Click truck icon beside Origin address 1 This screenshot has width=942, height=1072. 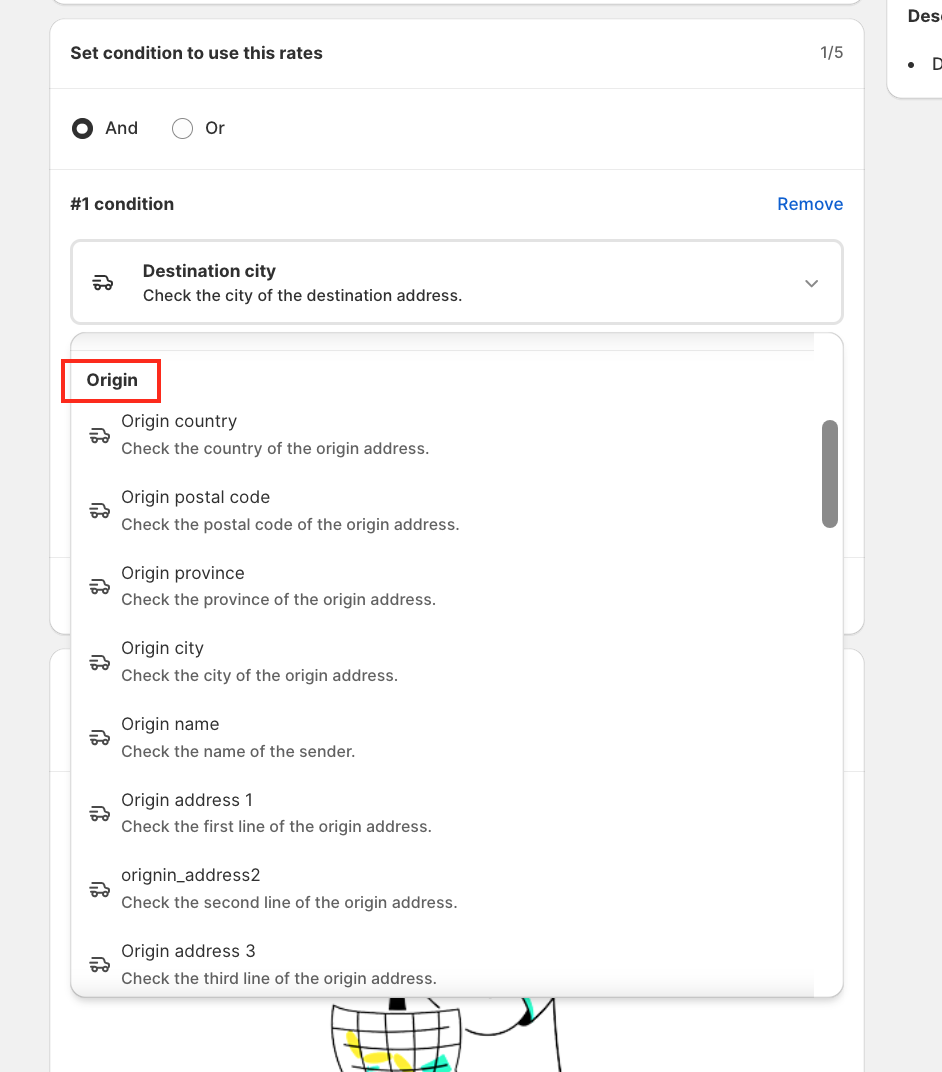(x=99, y=814)
